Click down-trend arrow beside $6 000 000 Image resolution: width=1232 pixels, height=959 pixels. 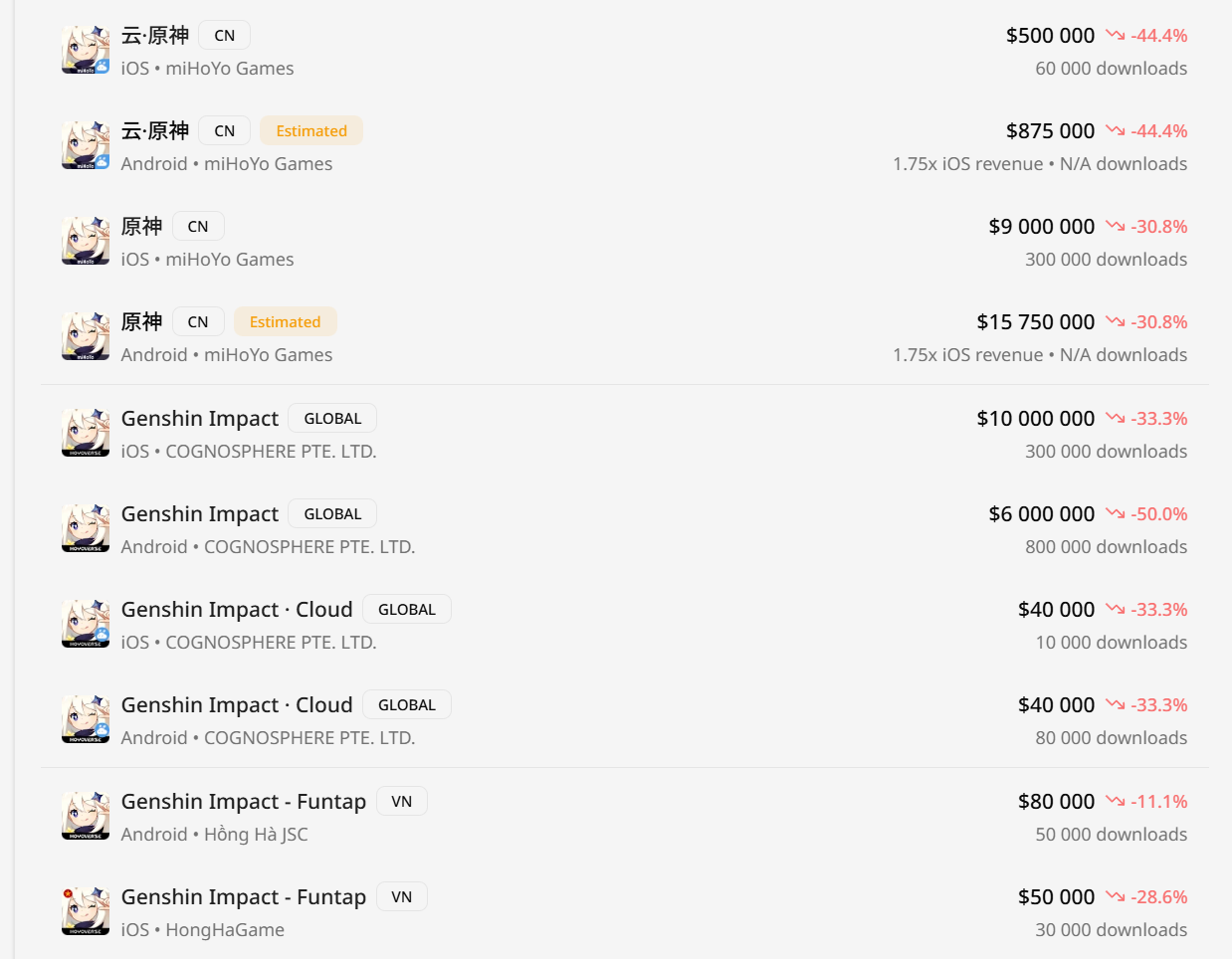pos(1115,514)
